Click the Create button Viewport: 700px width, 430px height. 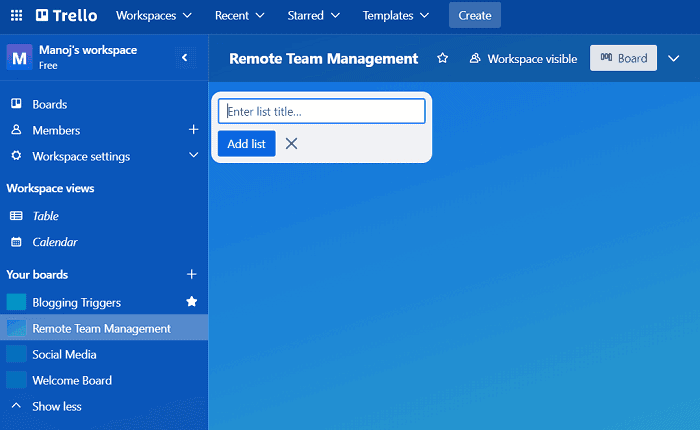(475, 15)
